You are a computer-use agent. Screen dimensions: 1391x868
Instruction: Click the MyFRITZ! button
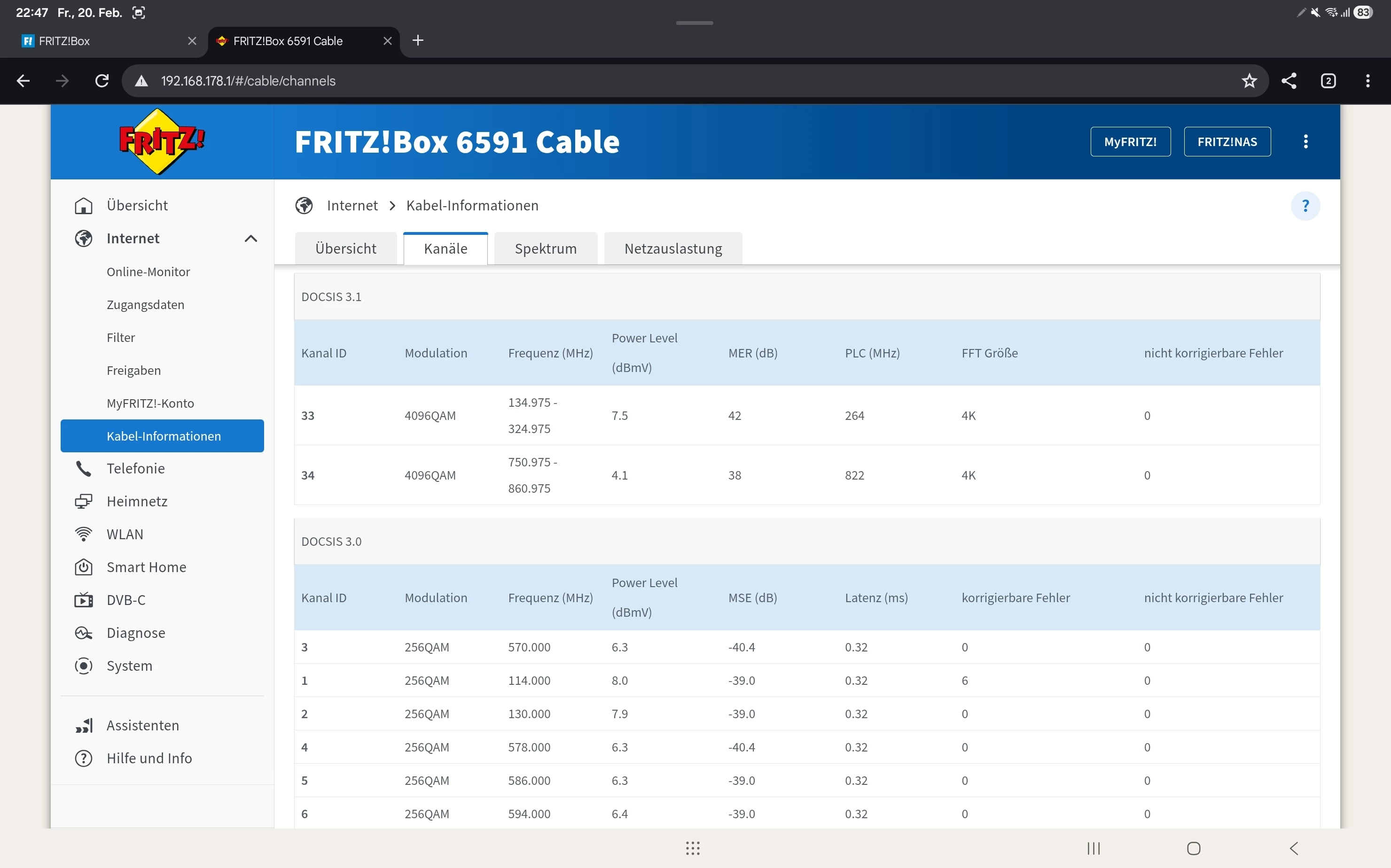[x=1130, y=142]
